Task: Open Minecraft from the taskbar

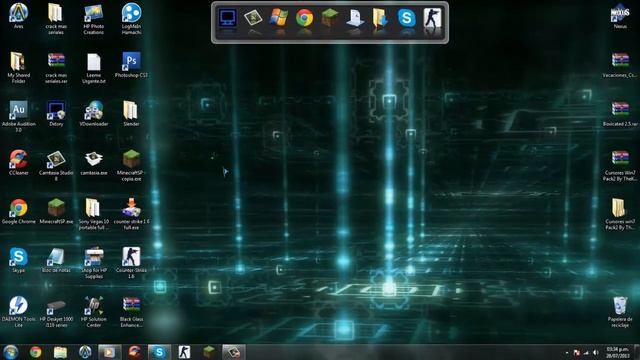Action: coord(209,352)
